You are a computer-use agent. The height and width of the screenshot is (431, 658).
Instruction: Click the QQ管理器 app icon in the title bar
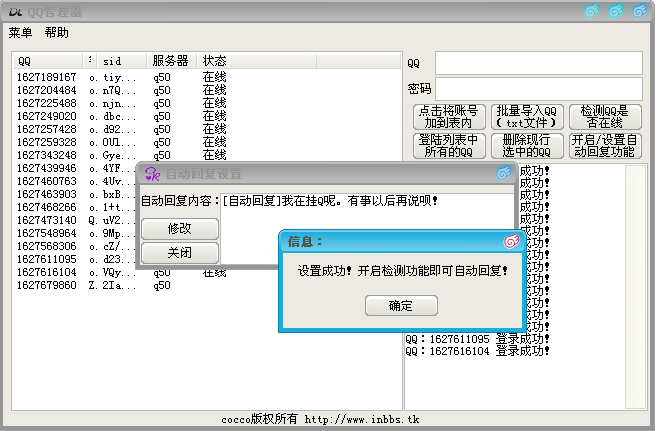click(14, 11)
